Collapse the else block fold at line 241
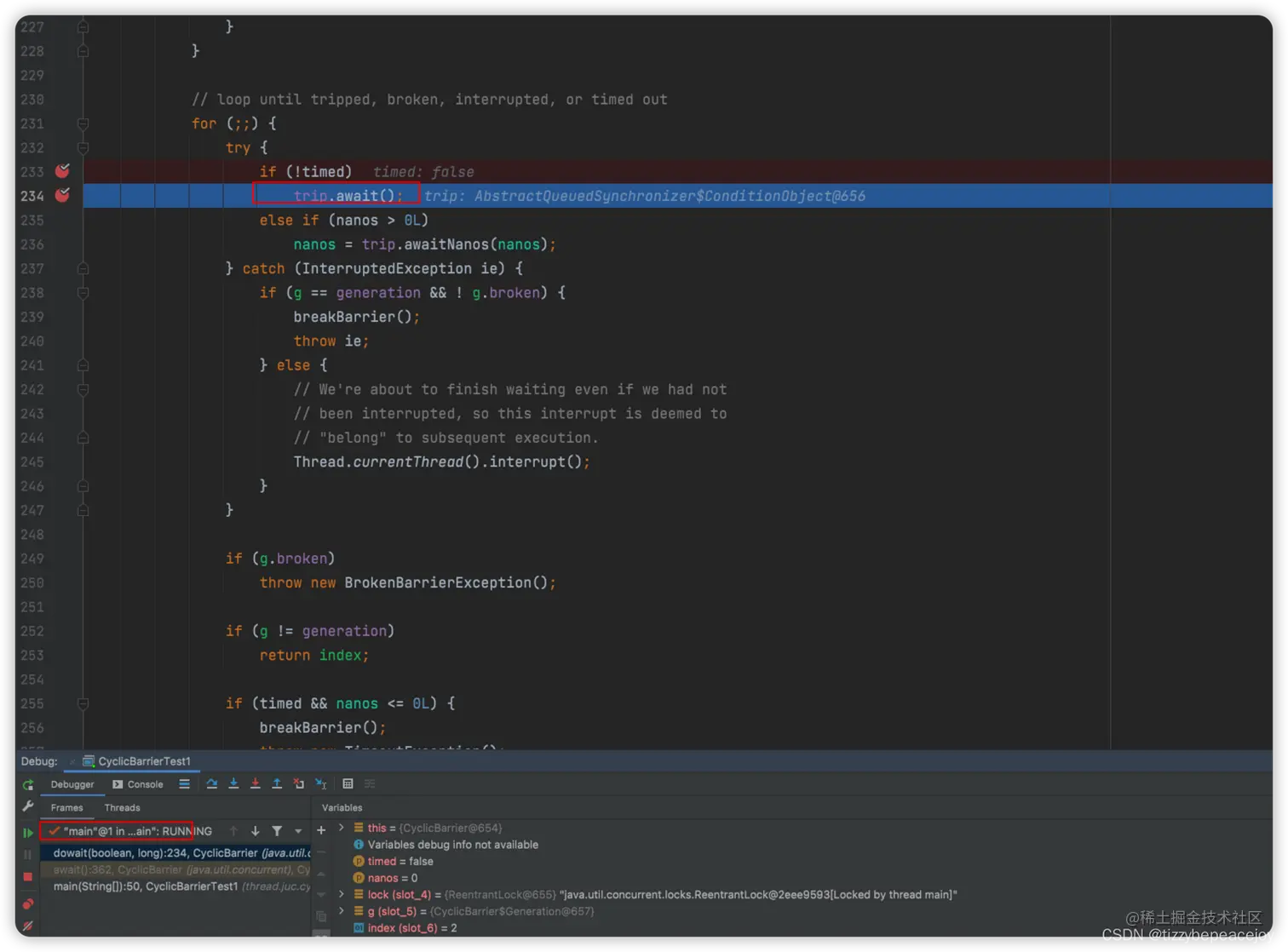 tap(83, 365)
